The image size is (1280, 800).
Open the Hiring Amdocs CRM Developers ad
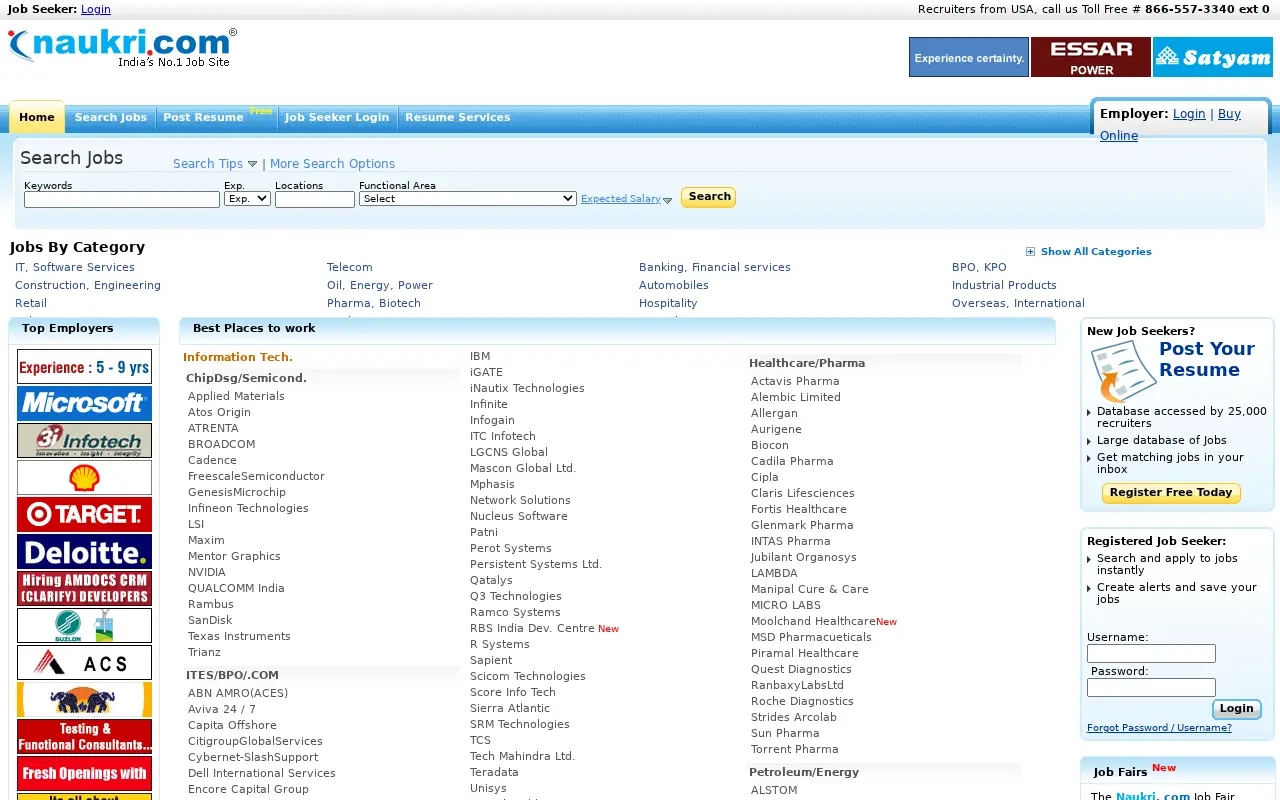pyautogui.click(x=84, y=589)
